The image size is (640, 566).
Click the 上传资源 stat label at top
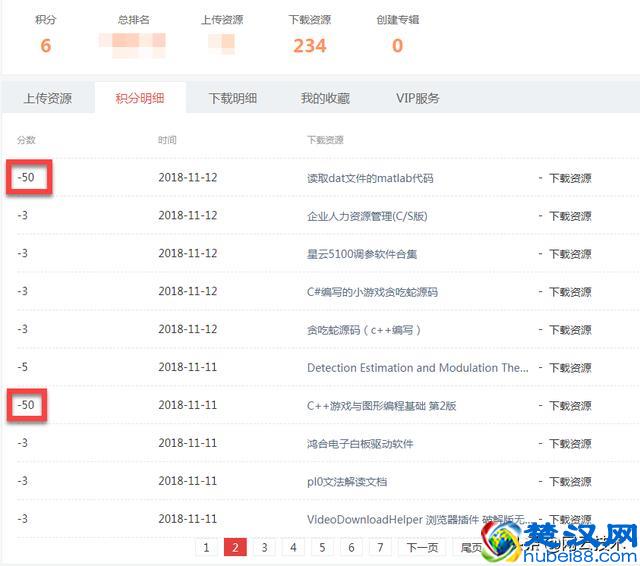pyautogui.click(x=222, y=20)
